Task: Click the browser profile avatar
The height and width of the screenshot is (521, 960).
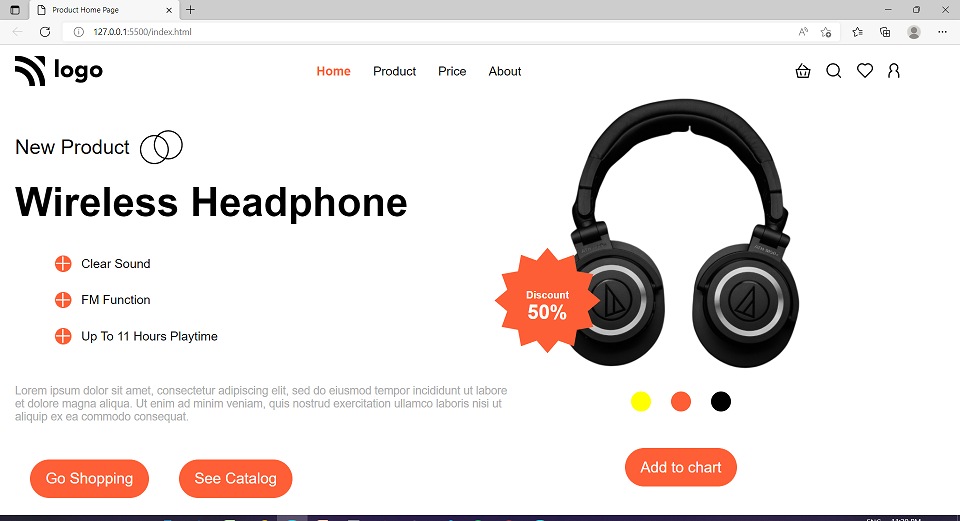Action: pyautogui.click(x=913, y=32)
